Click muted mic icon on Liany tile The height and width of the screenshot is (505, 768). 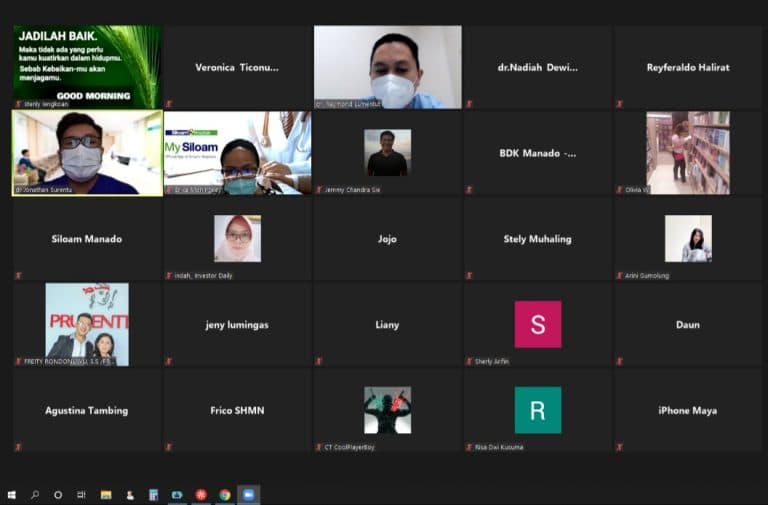pyautogui.click(x=319, y=361)
